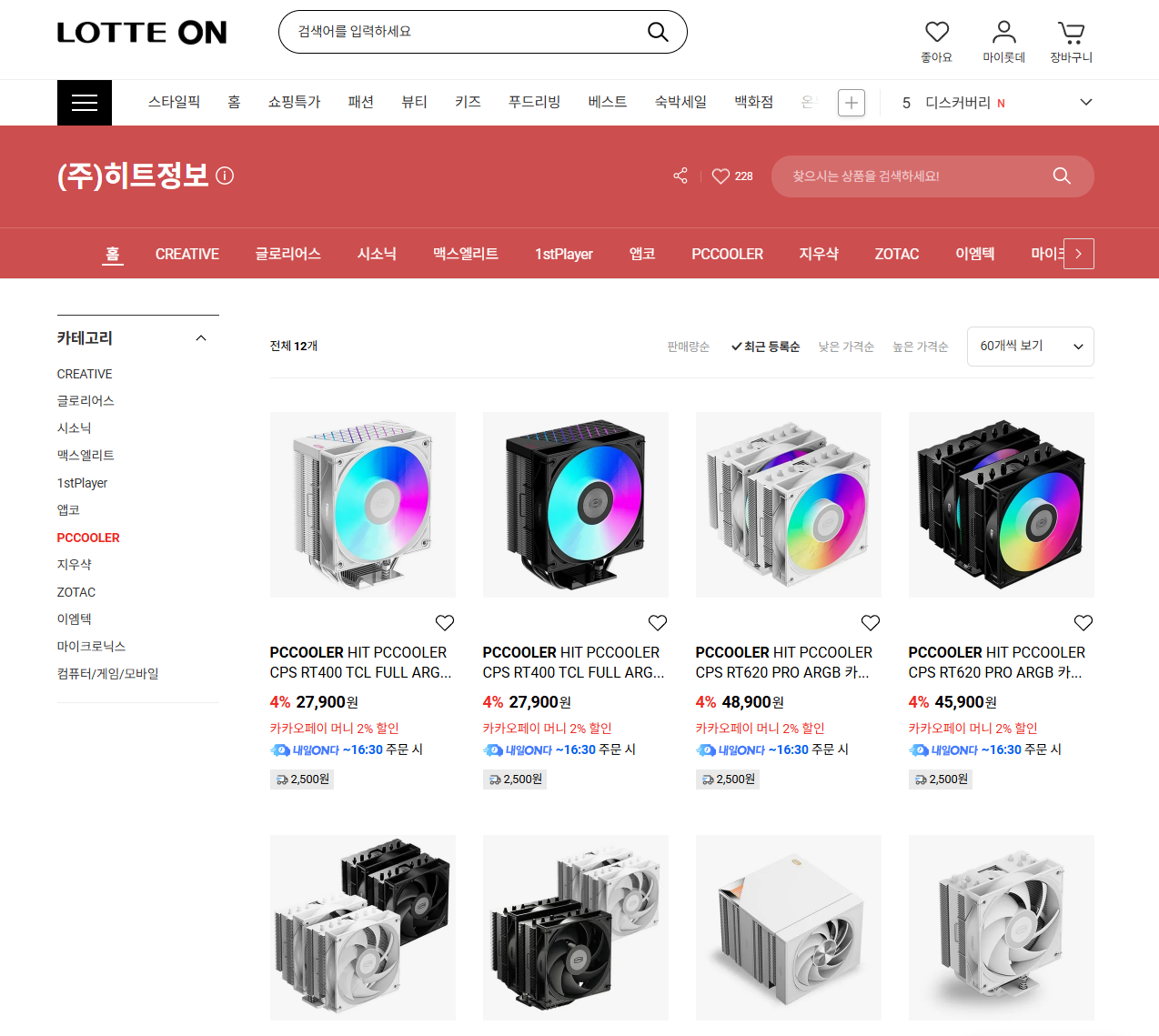Open ZOTAC category in the sidebar
Screen dimensions: 1159x1036
[x=76, y=592]
